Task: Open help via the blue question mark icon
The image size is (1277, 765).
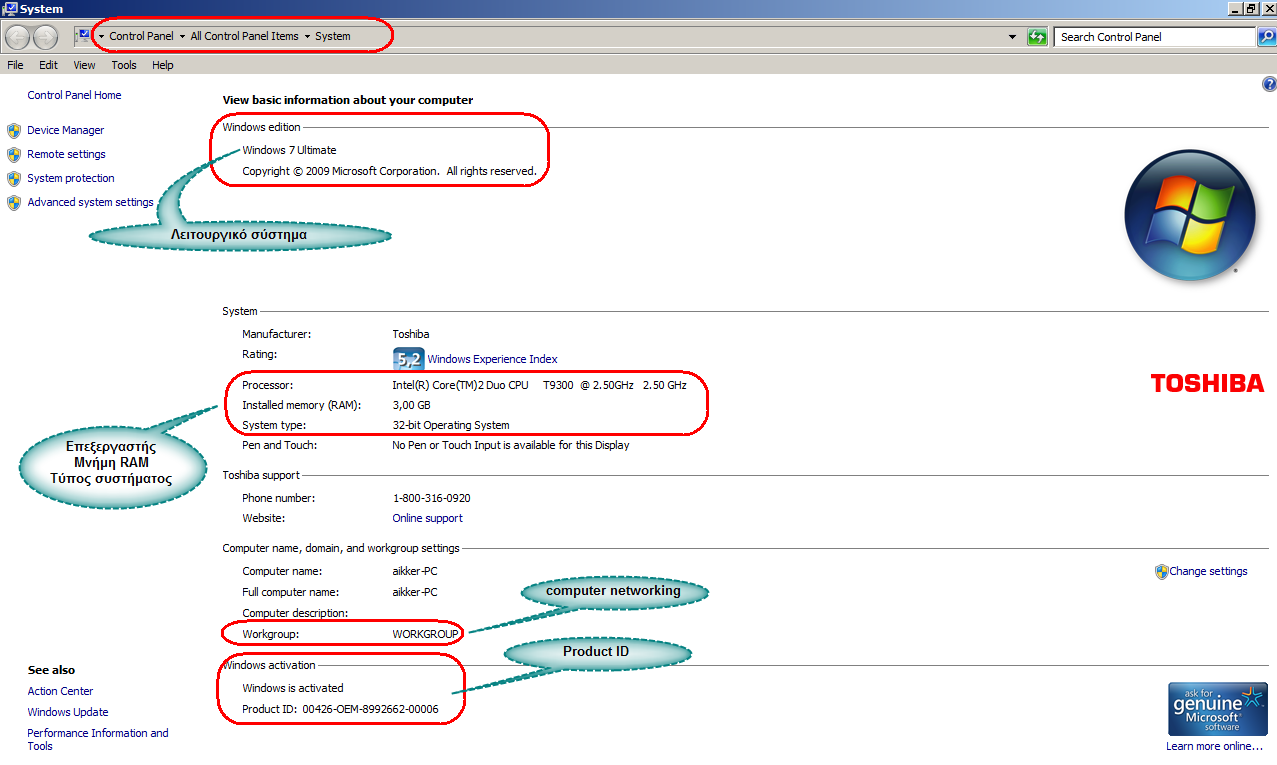Action: 1269,85
